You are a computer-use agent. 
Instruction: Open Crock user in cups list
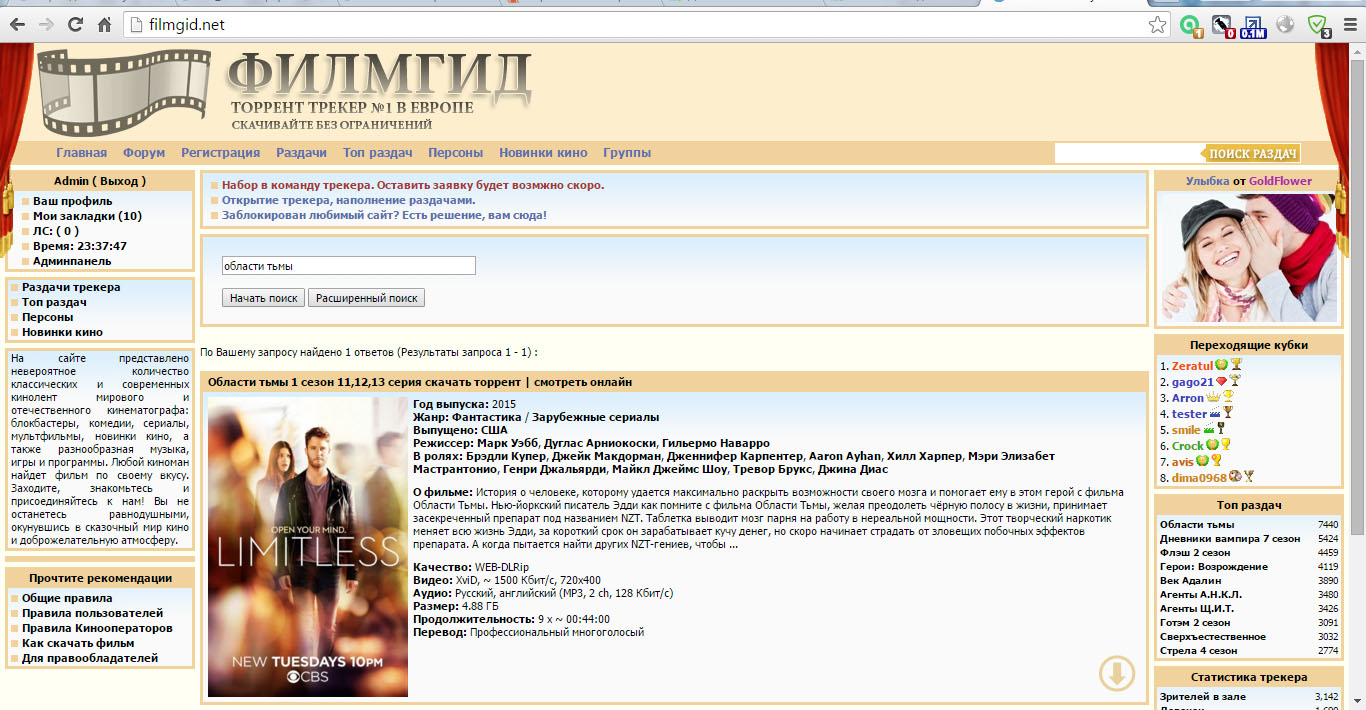1188,446
